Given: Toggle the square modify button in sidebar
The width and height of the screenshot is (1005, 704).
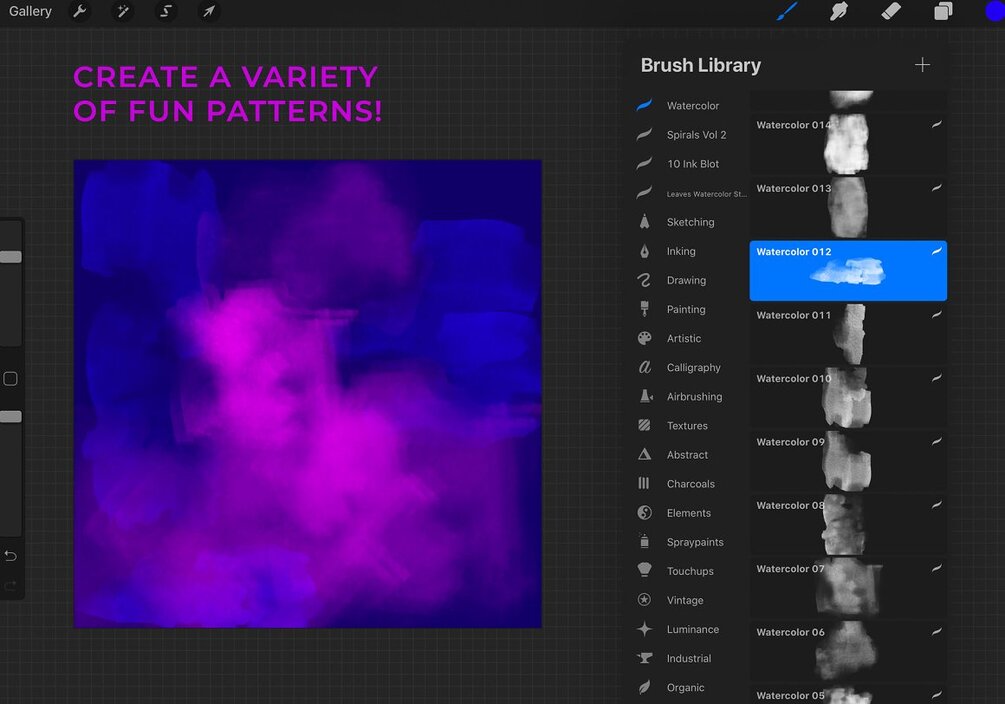Looking at the screenshot, I should pos(10,378).
